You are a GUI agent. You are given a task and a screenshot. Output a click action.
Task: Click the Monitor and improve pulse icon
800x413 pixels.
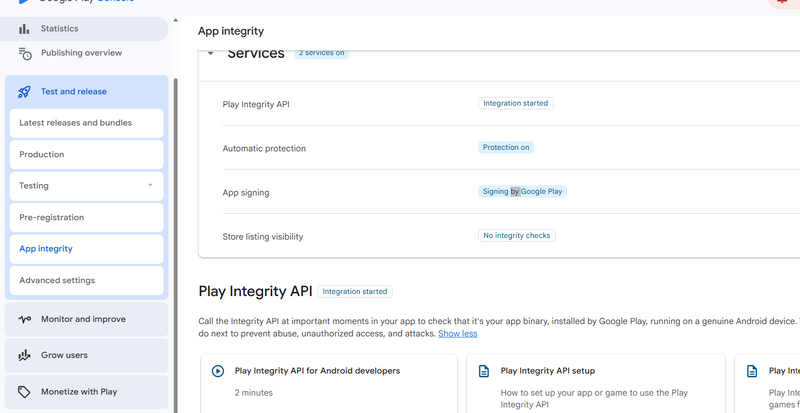[24, 319]
